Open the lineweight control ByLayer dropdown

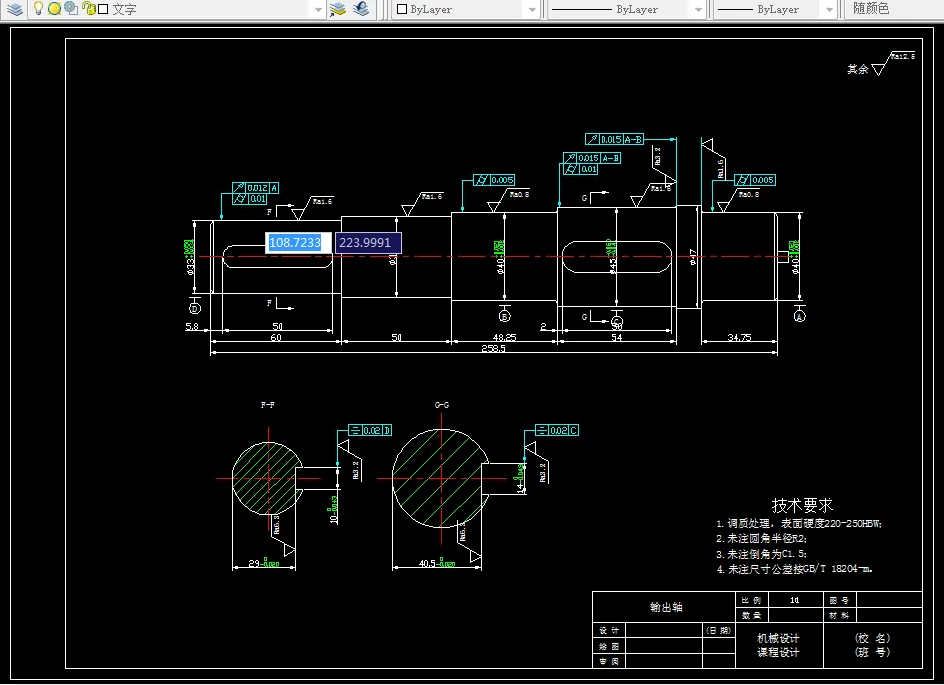pos(776,9)
